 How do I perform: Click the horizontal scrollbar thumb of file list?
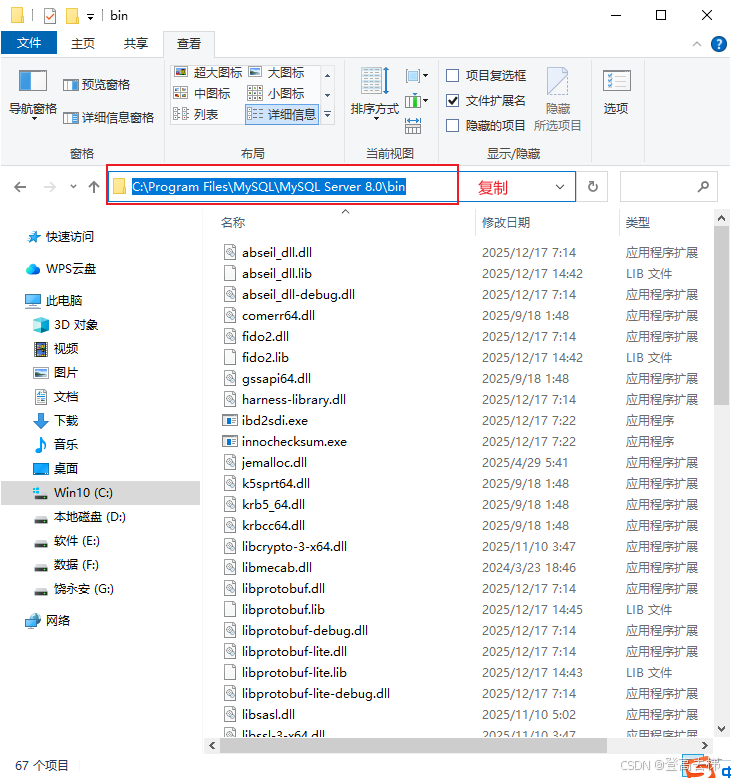413,745
